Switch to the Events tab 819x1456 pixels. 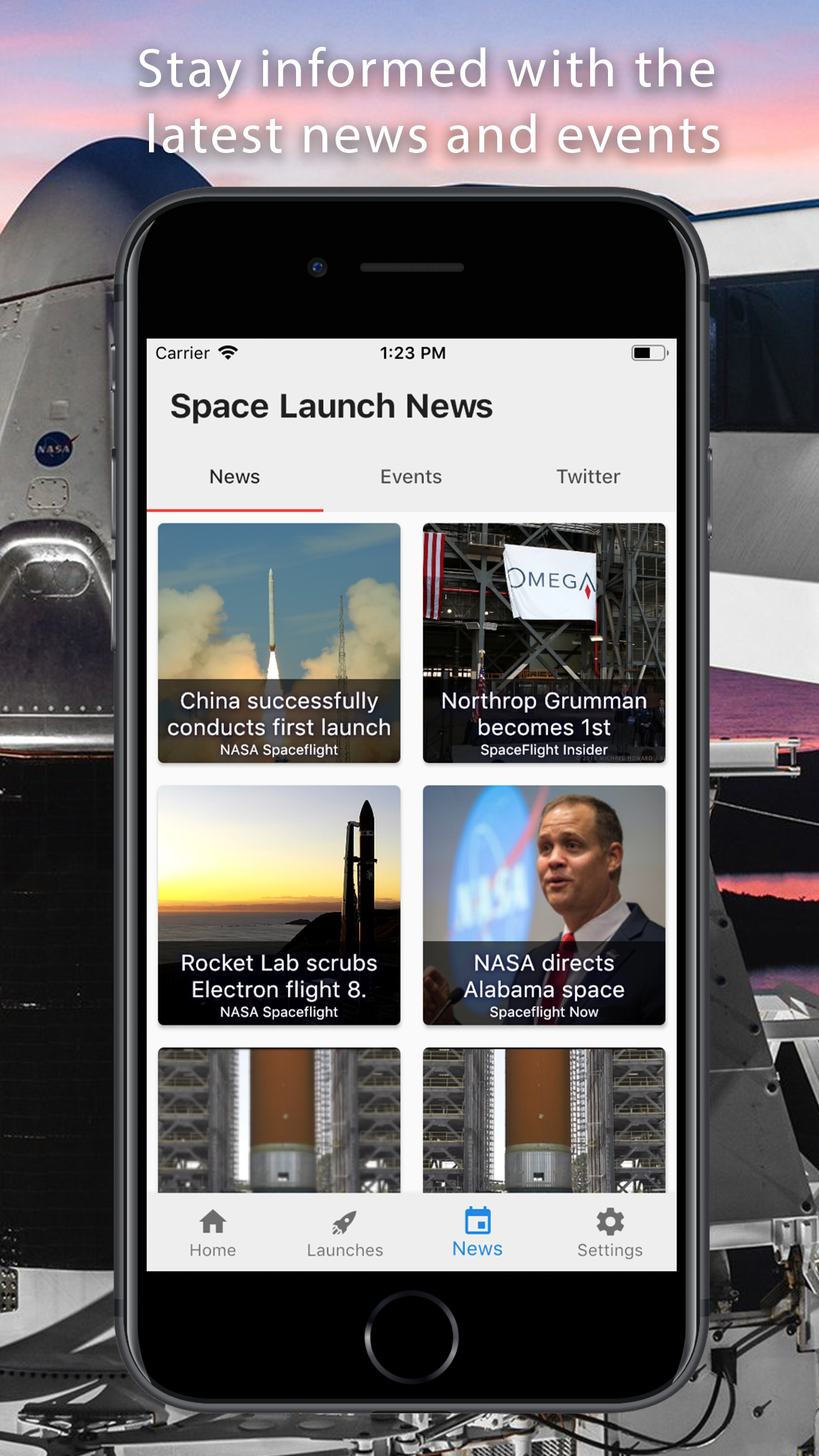(x=411, y=477)
